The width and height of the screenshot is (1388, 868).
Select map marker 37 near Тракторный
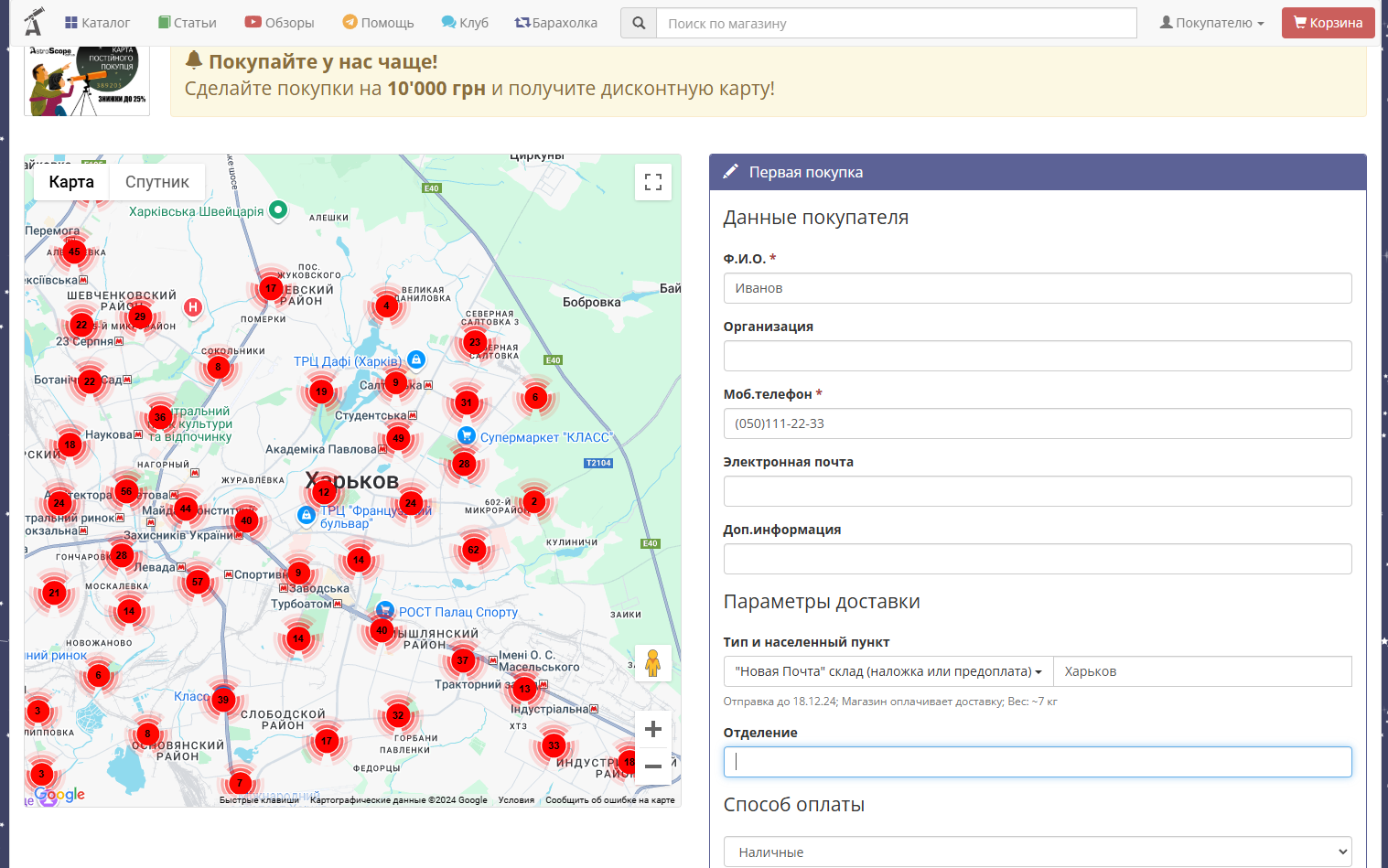[x=462, y=660]
